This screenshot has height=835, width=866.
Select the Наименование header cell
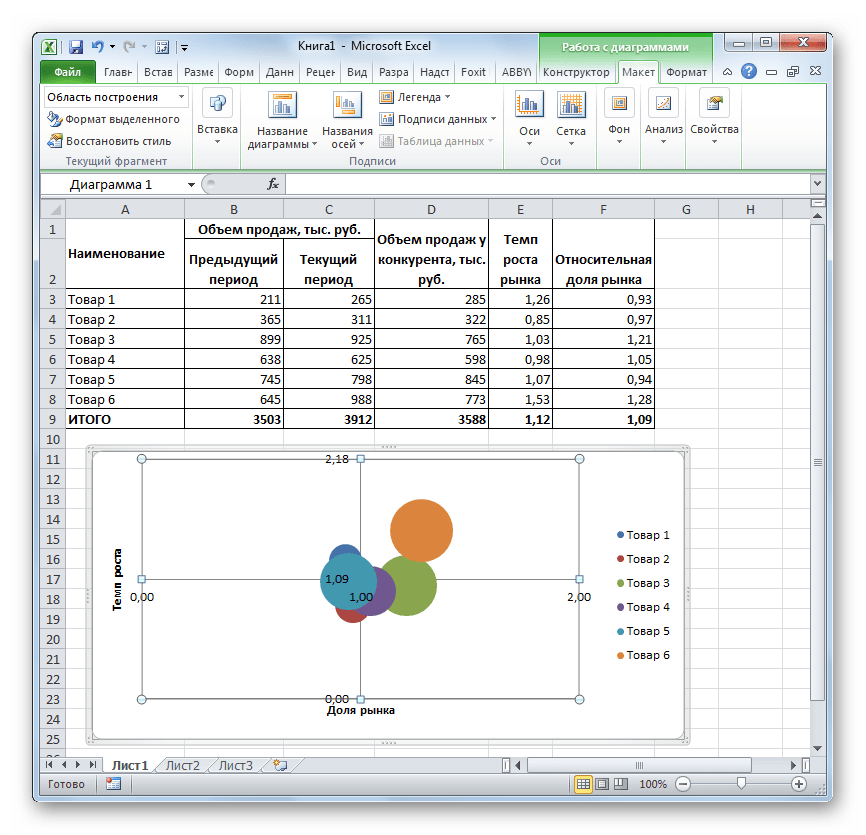125,253
